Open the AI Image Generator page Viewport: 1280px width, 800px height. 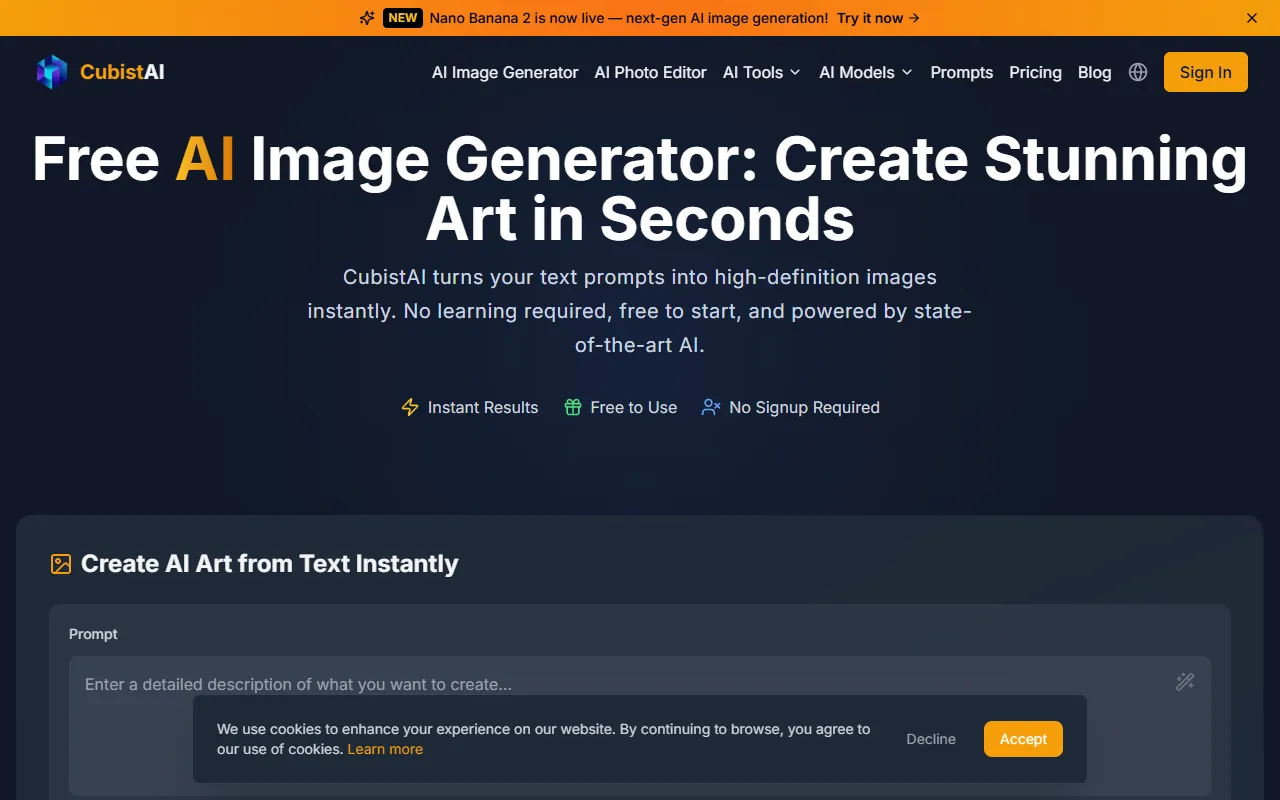click(505, 72)
